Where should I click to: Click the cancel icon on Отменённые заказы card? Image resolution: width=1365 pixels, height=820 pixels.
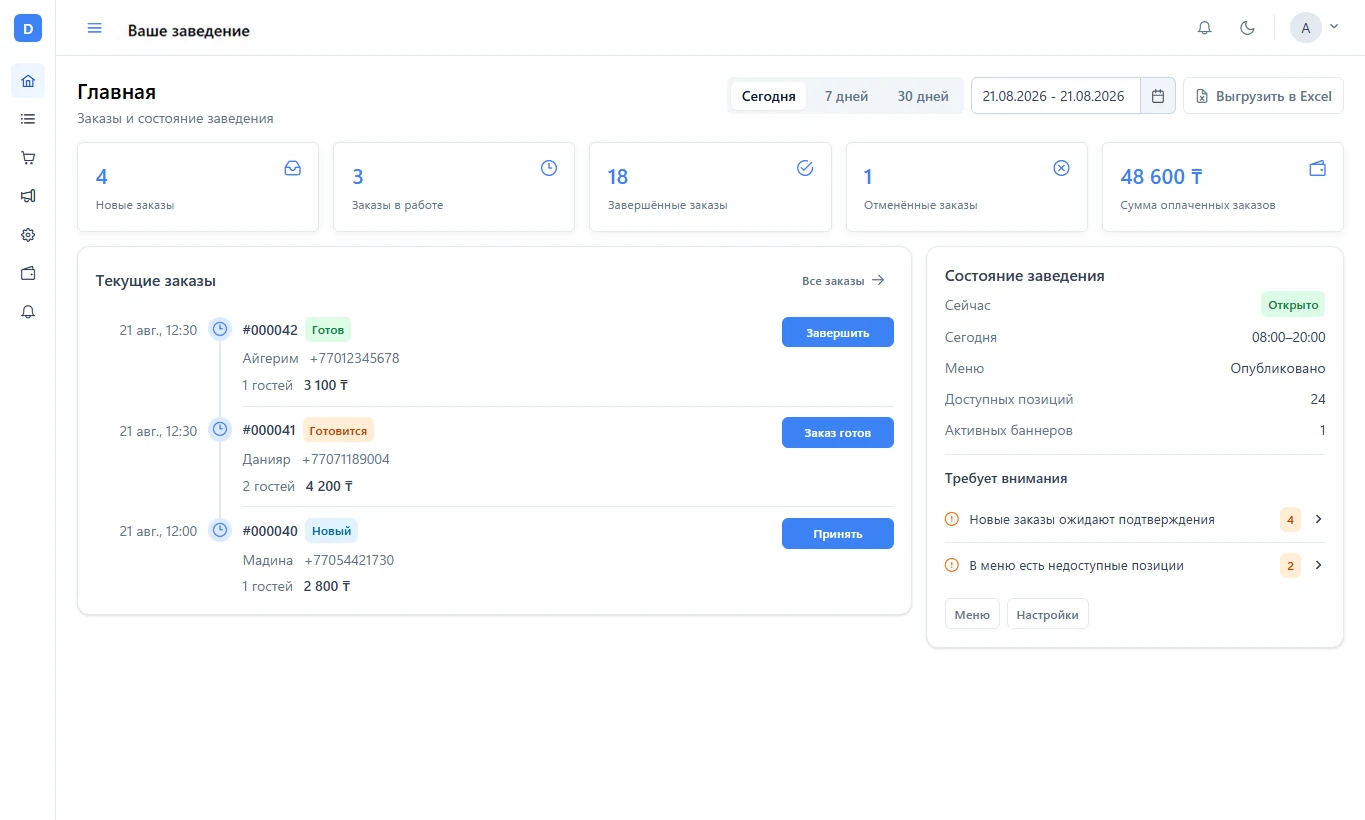[1061, 168]
